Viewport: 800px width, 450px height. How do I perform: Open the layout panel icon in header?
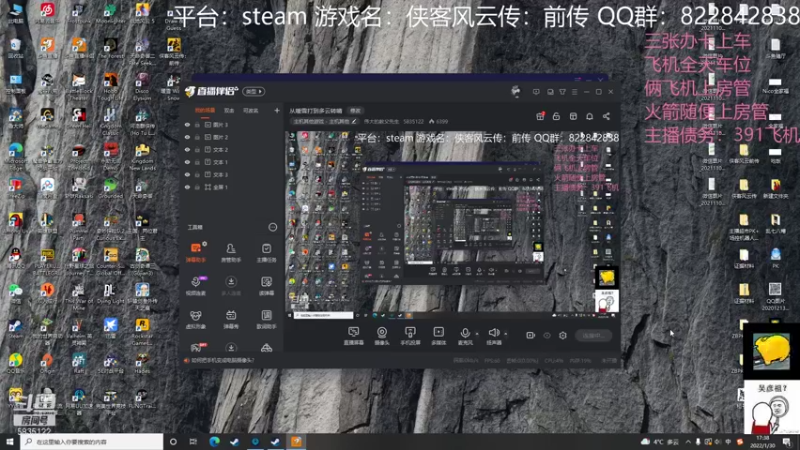(573, 116)
